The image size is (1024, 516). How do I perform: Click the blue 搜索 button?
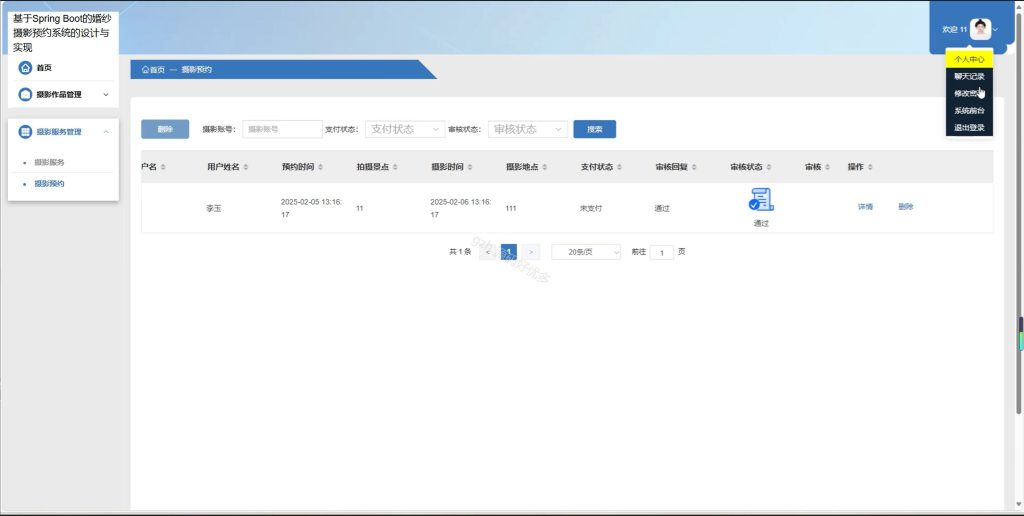pos(594,129)
